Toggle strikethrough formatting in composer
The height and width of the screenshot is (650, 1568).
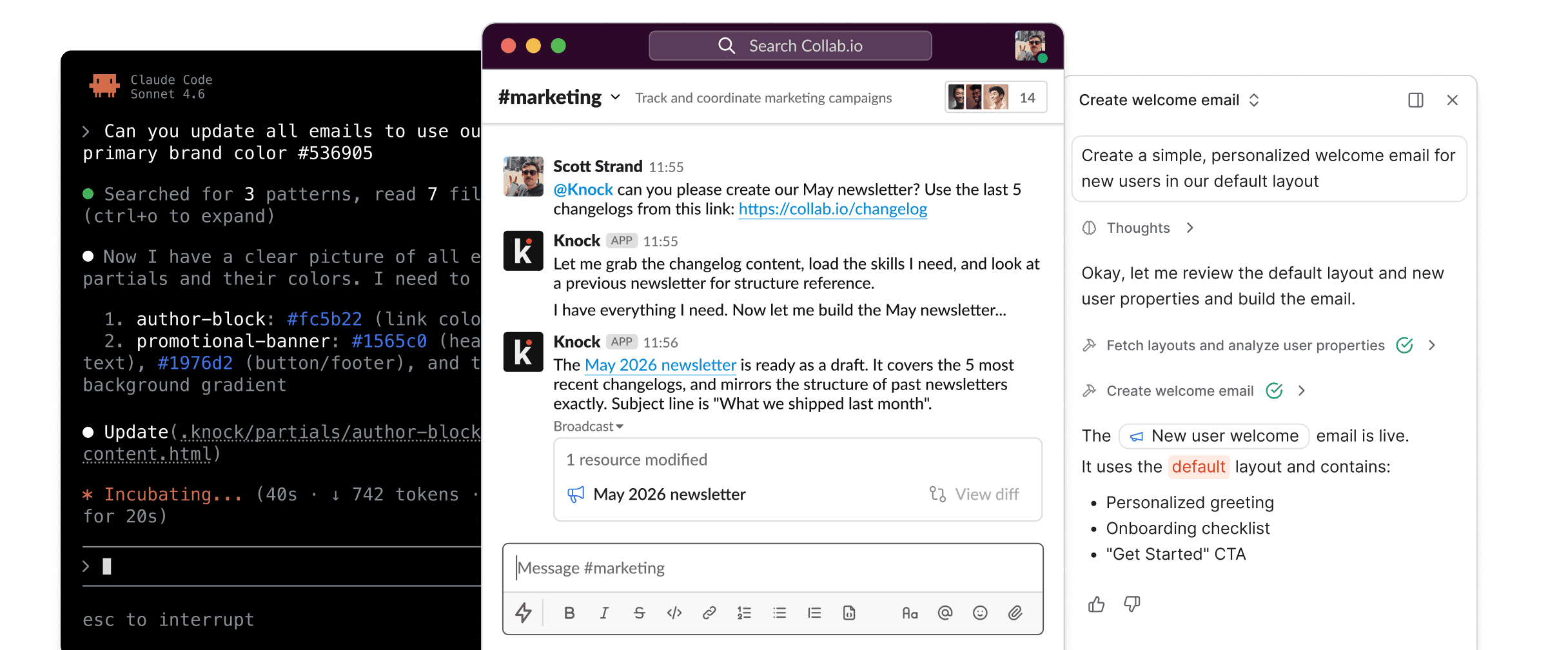pyautogui.click(x=639, y=613)
